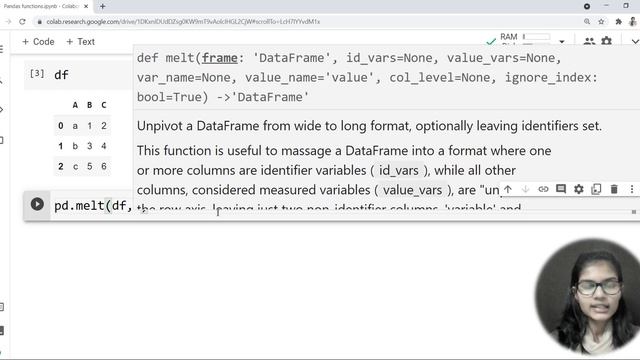640x360 pixels.
Task: Open browser extensions puzzle icon
Action: (x=619, y=22)
